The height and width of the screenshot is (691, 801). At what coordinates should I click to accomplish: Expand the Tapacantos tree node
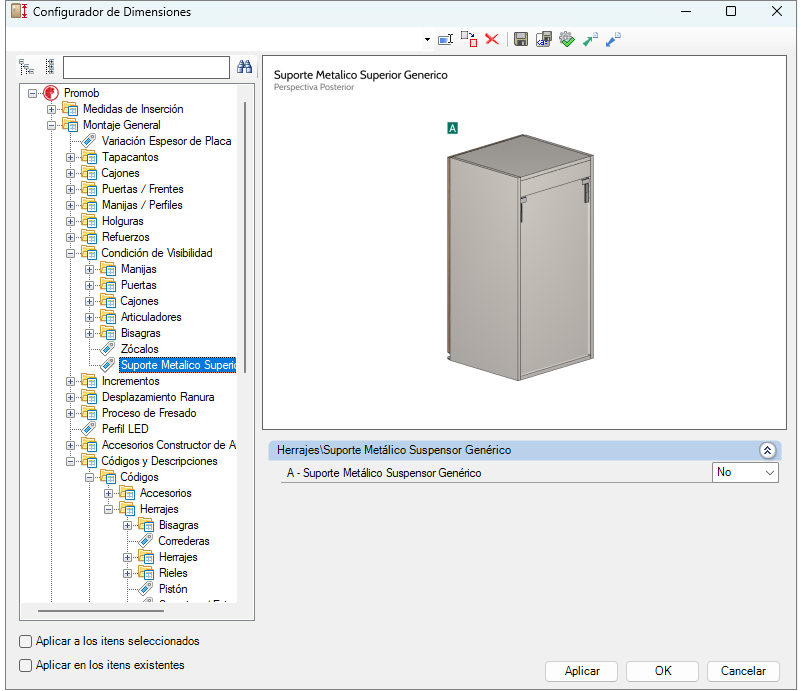(x=70, y=157)
